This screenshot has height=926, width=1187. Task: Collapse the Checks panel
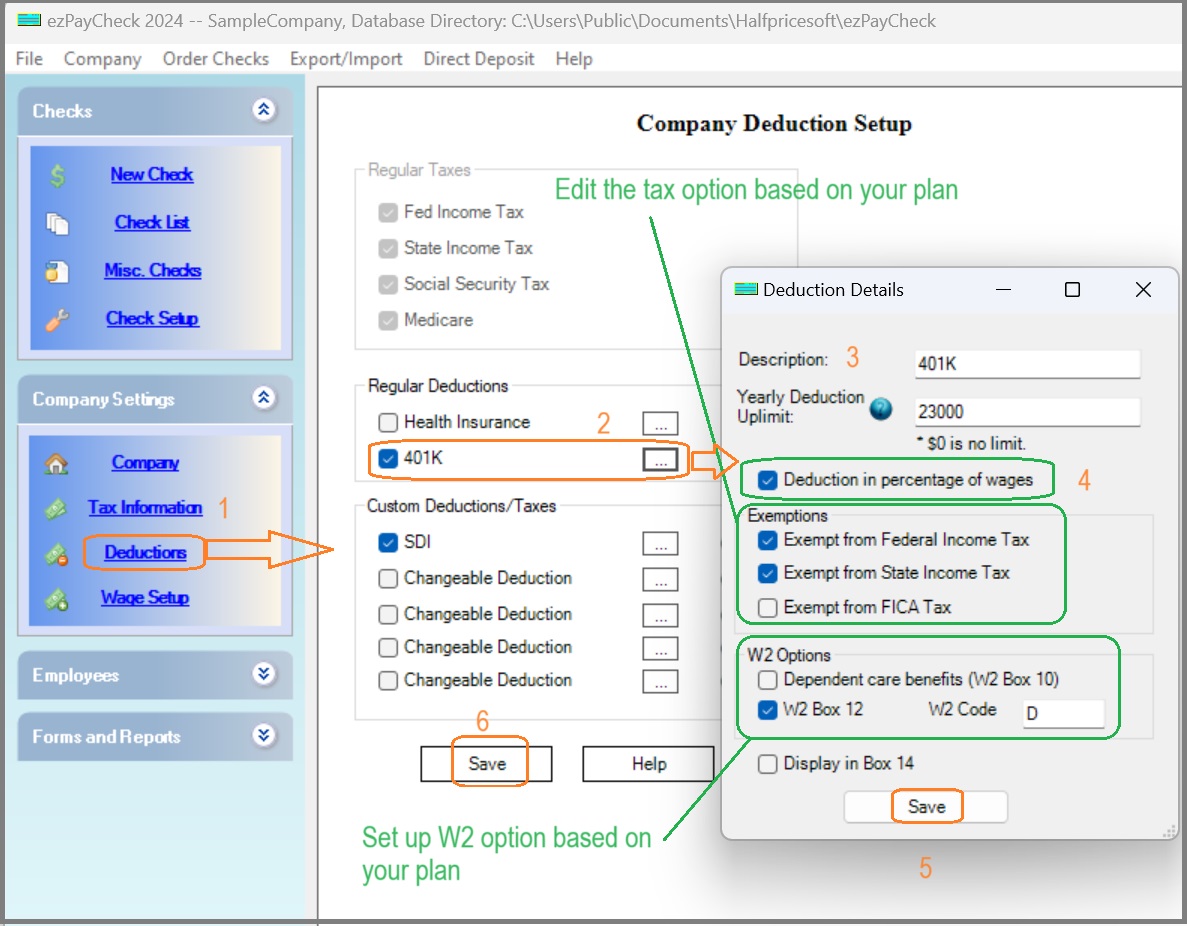tap(264, 111)
